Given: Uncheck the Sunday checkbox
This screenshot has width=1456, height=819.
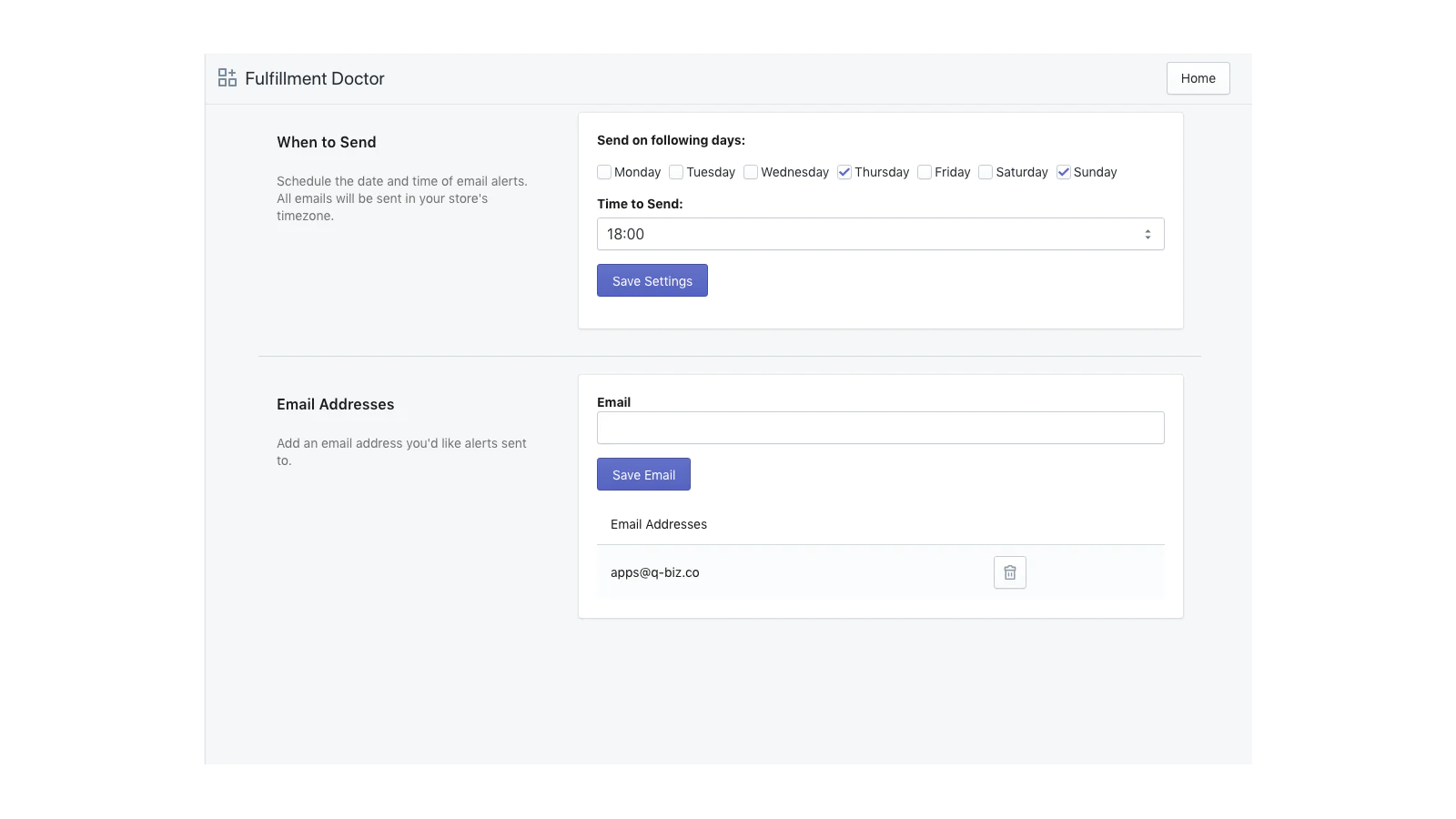Looking at the screenshot, I should [x=1063, y=172].
